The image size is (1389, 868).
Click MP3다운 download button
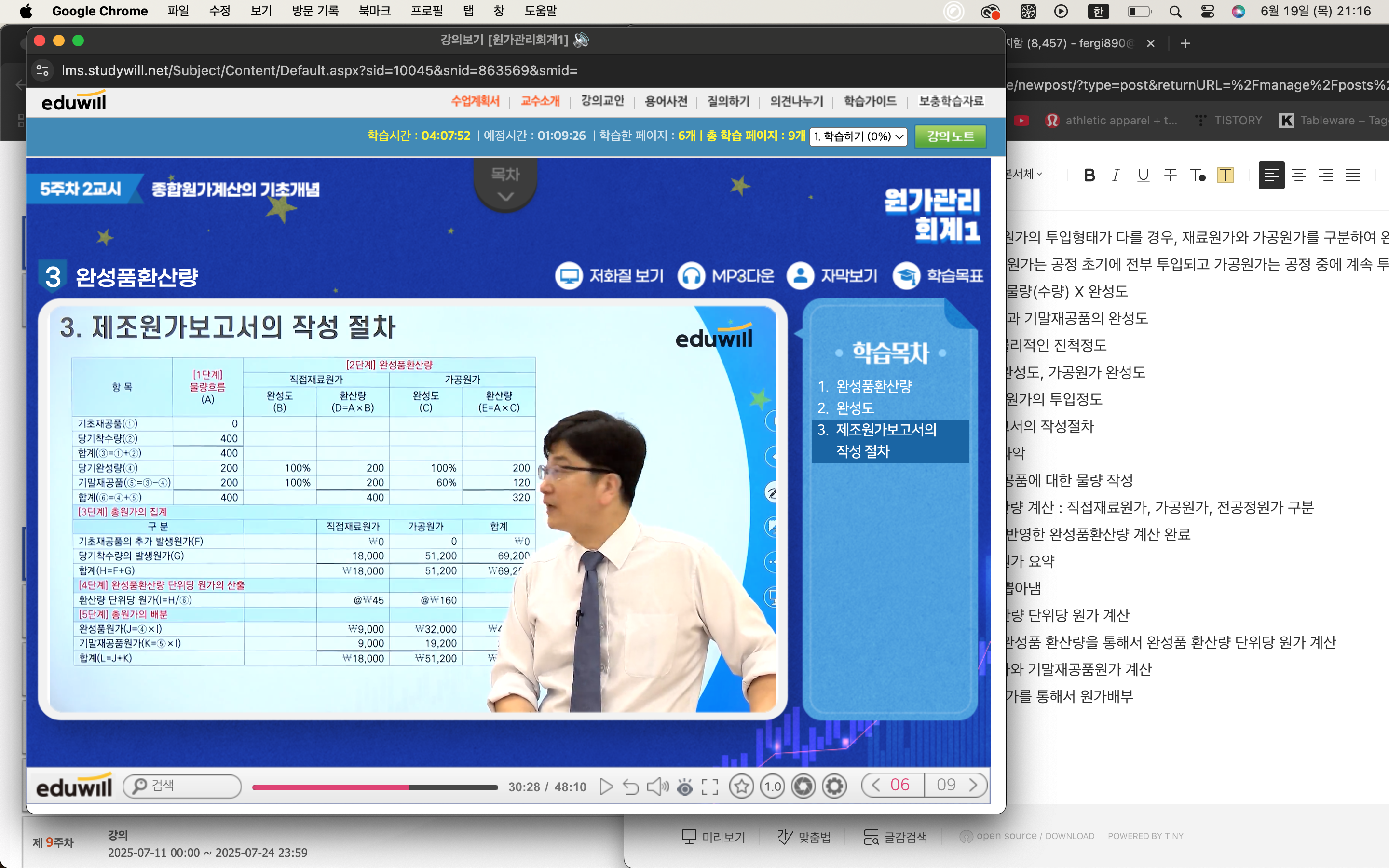(726, 276)
